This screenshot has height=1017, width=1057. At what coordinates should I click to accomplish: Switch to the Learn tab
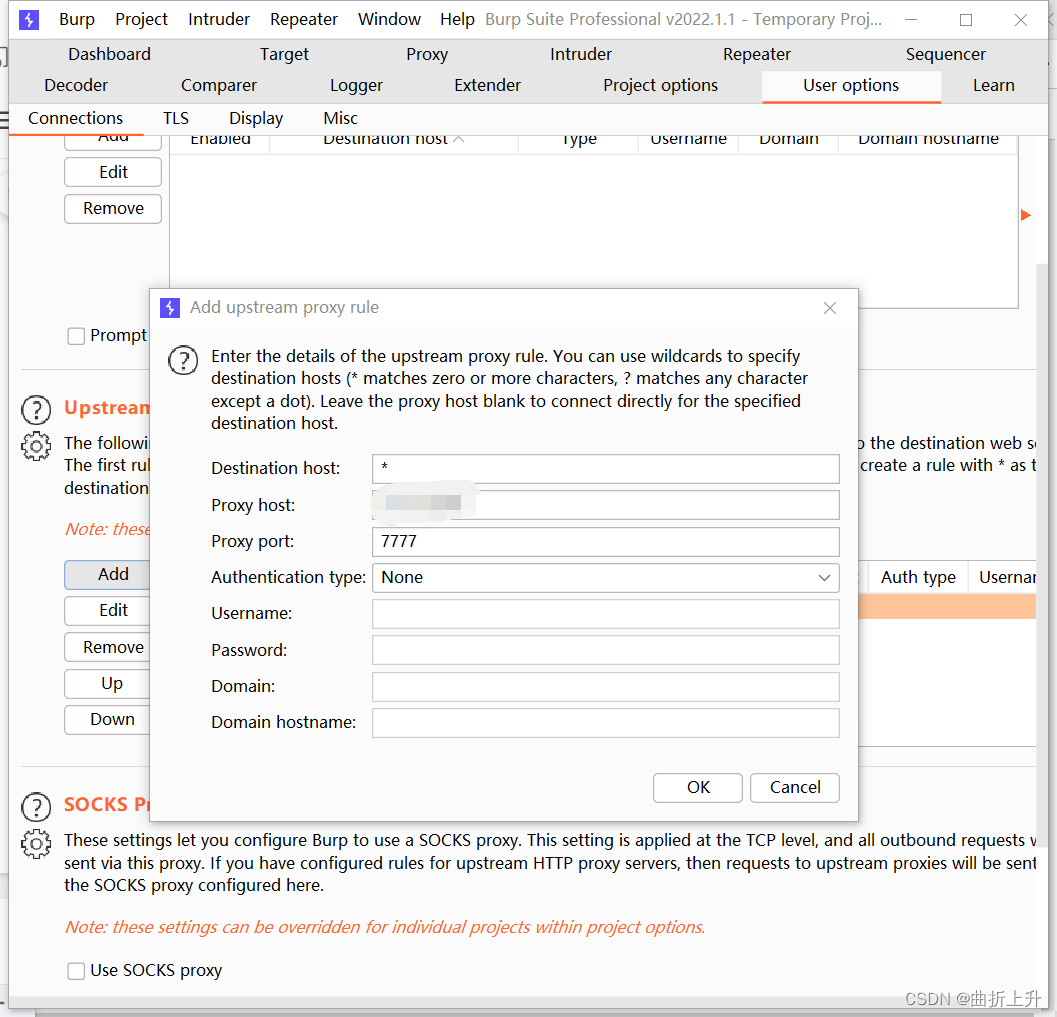(x=993, y=85)
